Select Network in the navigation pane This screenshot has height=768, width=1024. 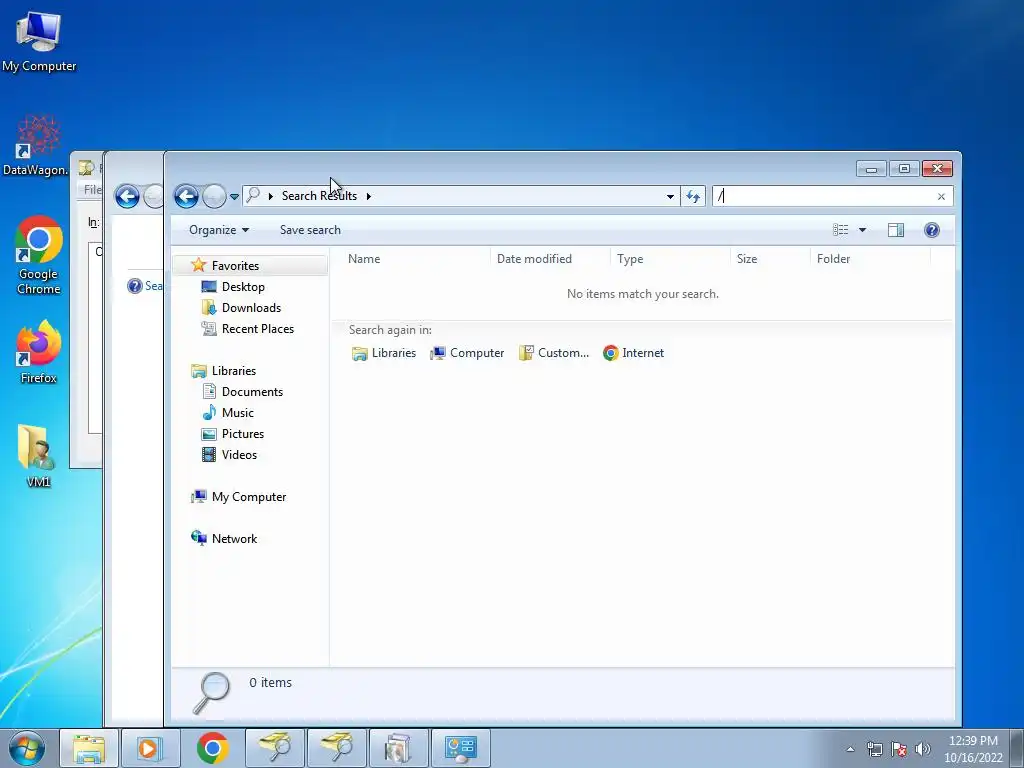234,539
